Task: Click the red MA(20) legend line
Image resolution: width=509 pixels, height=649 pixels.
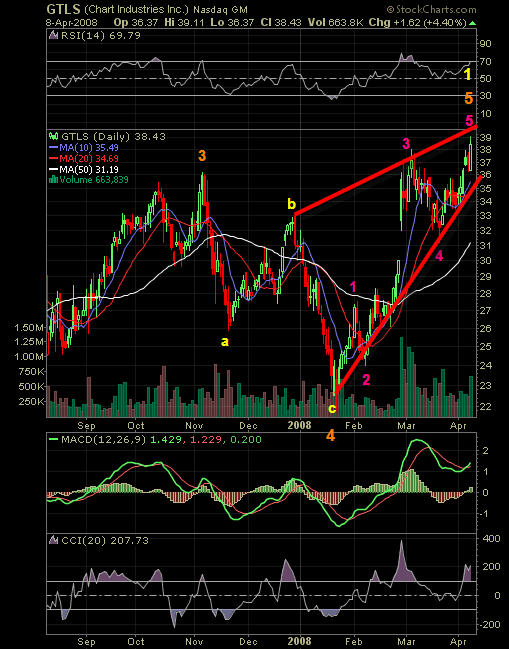Action: point(53,158)
